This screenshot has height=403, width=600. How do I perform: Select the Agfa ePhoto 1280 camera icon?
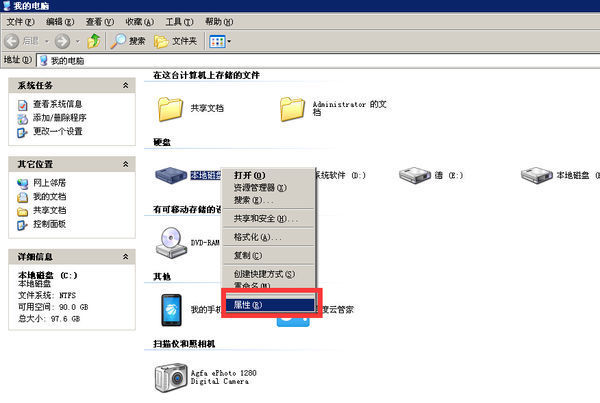pos(171,377)
